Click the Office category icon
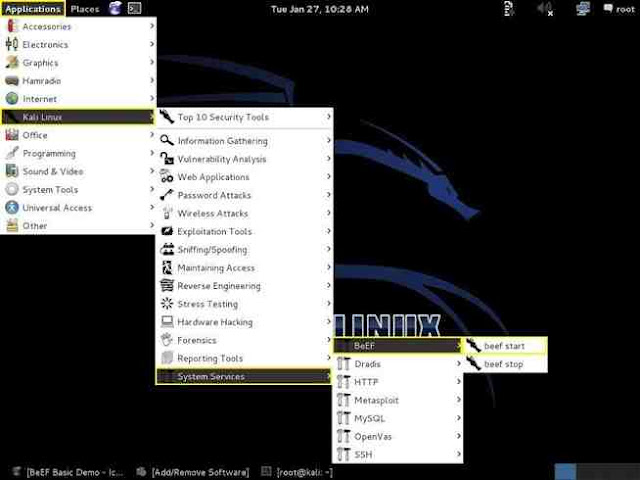Screen dimensions: 640x480 click(x=12, y=135)
